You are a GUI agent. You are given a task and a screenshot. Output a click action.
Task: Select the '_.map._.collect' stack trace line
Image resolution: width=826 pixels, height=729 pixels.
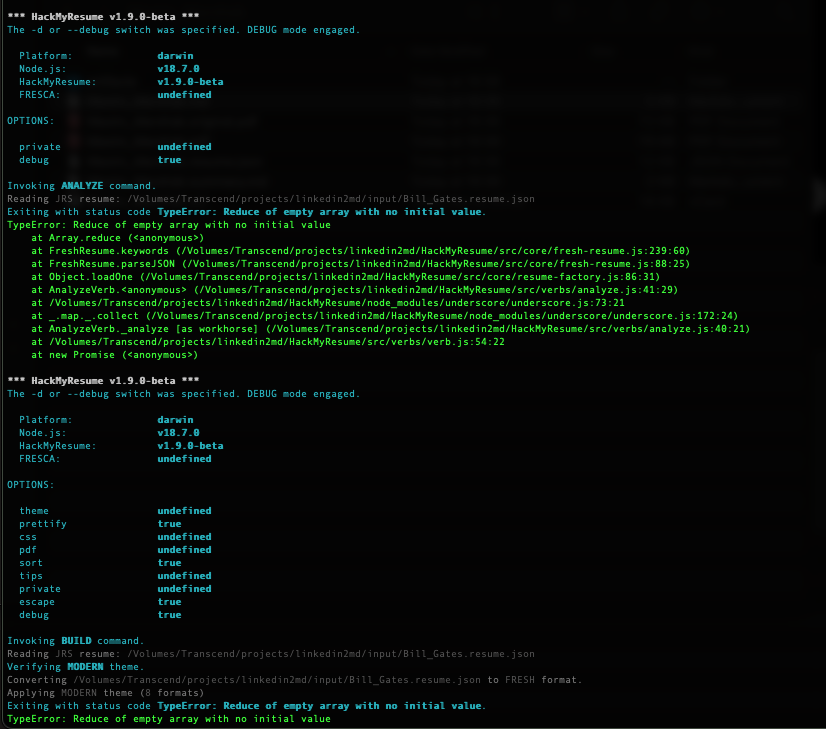(385, 316)
